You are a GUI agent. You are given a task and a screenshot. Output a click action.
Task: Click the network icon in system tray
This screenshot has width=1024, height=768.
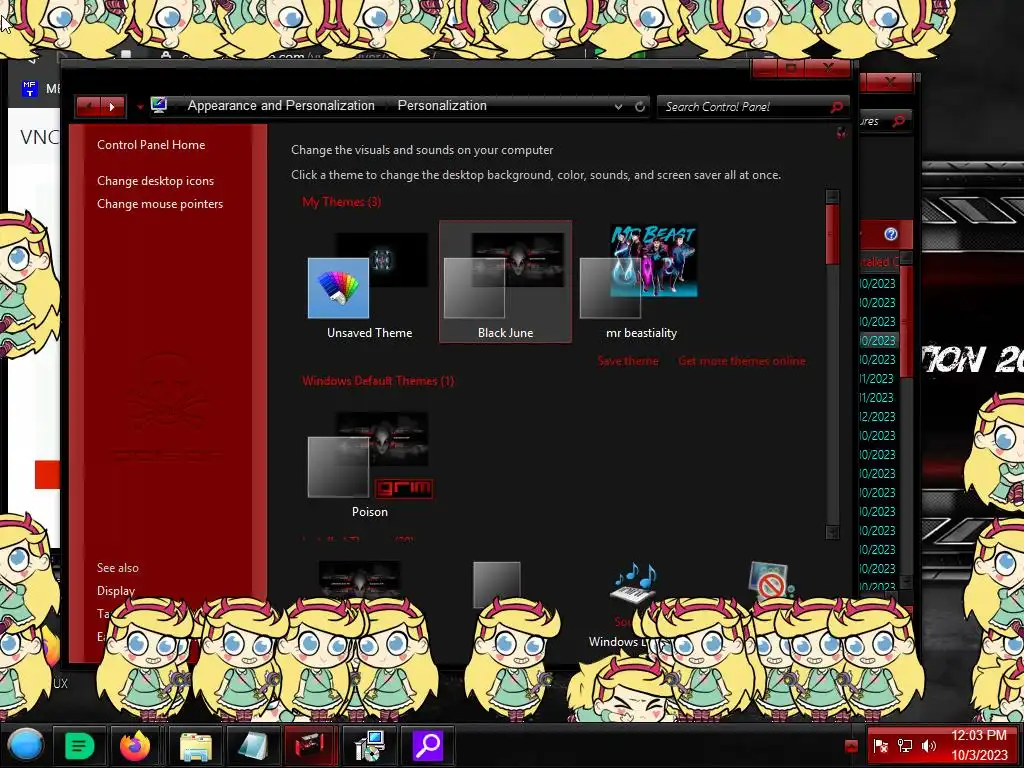[904, 746]
